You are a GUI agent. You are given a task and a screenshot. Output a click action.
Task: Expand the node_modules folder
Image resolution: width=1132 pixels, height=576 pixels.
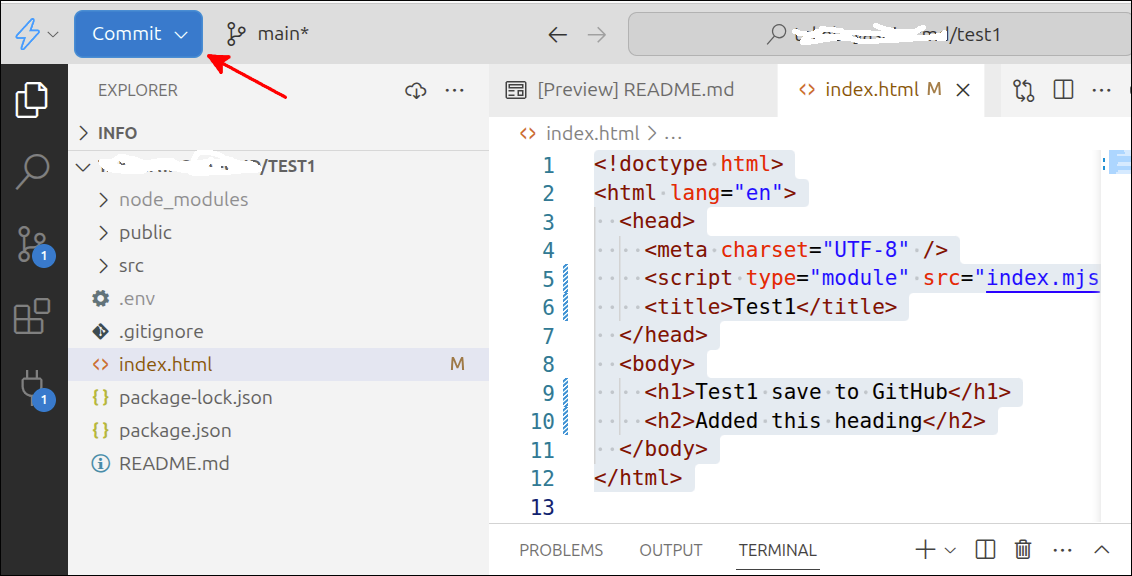[x=182, y=199]
